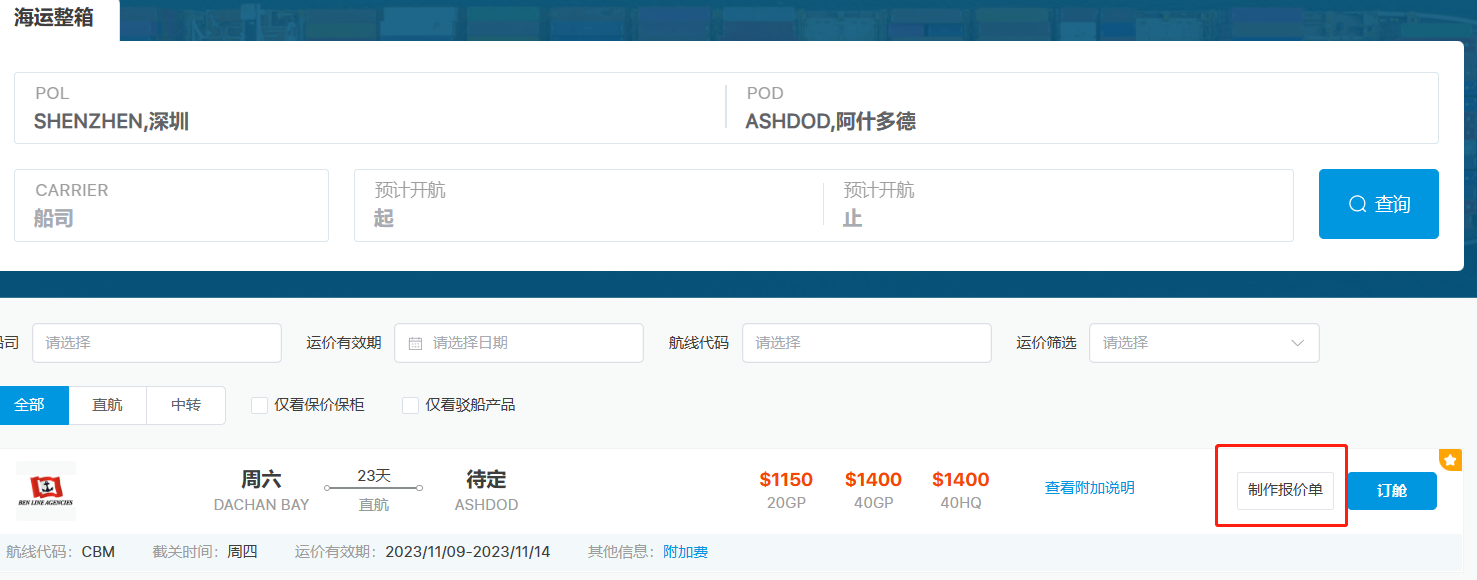Screen dimensions: 1477x580
Task: Enable the 仅看保价保柜 checkbox
Action: (259, 405)
